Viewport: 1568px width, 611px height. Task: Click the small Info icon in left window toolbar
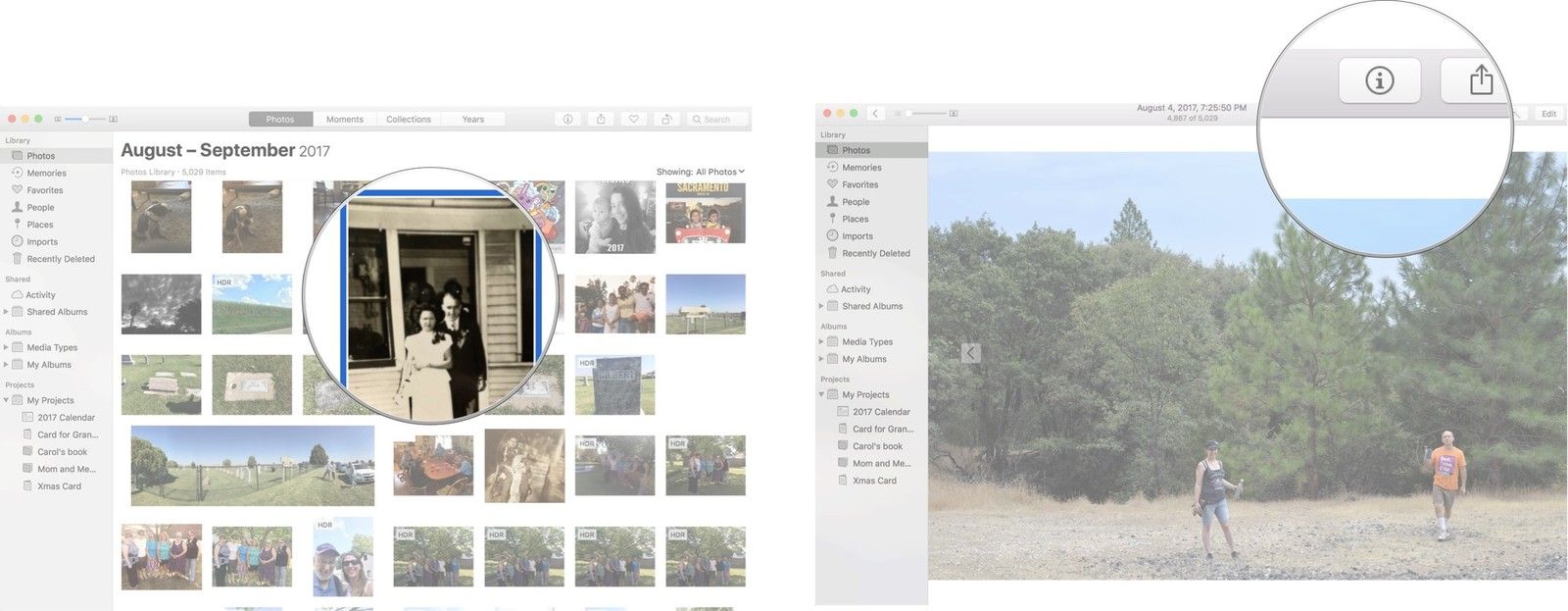point(567,119)
